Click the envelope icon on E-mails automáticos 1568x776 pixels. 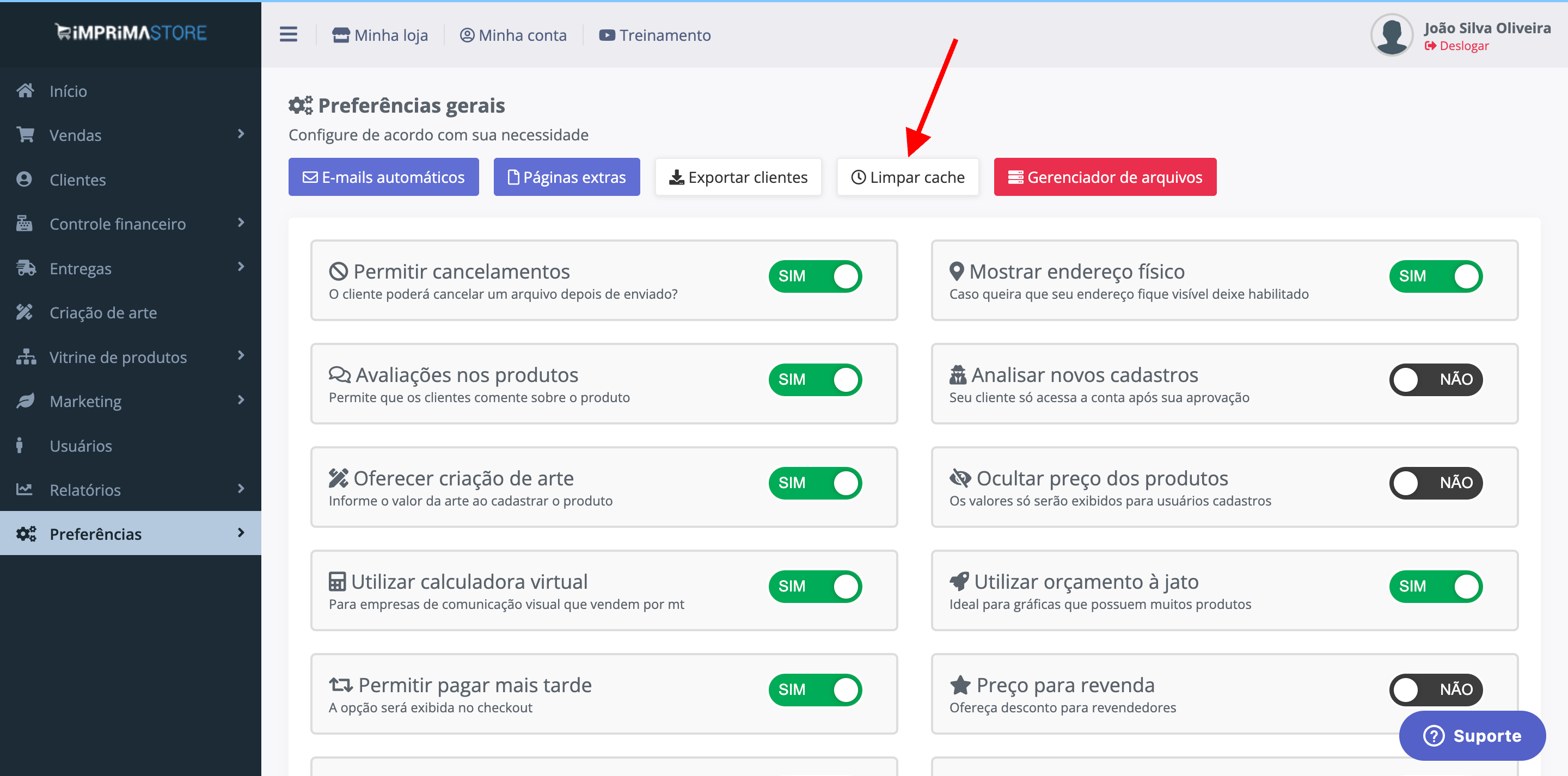tap(310, 177)
